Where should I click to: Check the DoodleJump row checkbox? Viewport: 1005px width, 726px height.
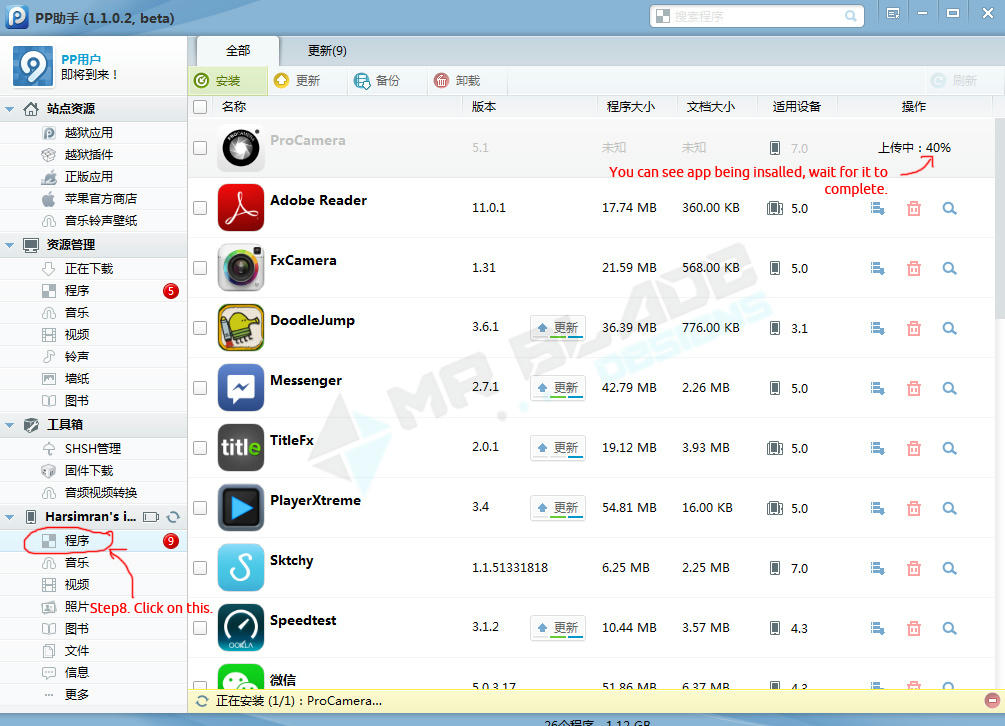pyautogui.click(x=200, y=327)
